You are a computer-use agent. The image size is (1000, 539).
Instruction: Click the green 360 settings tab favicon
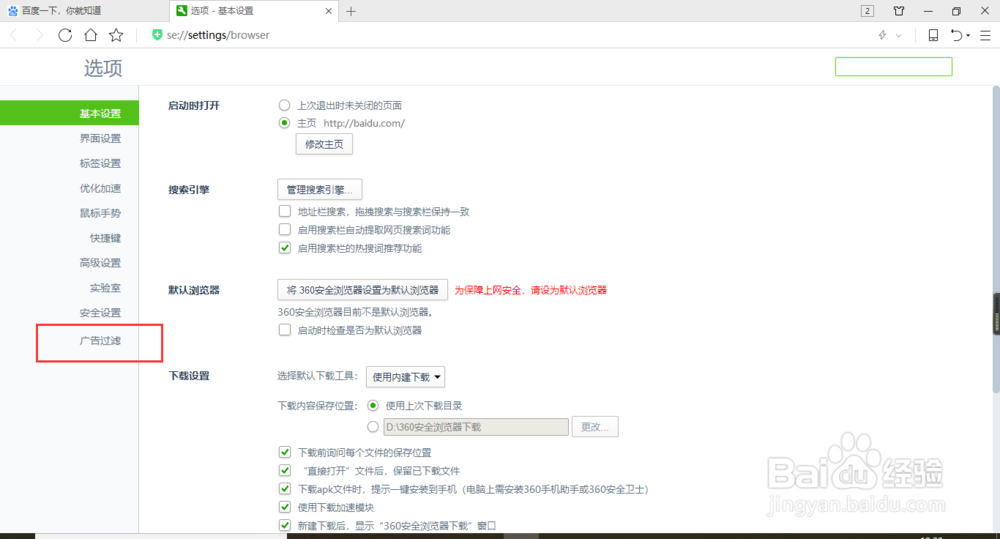(182, 11)
